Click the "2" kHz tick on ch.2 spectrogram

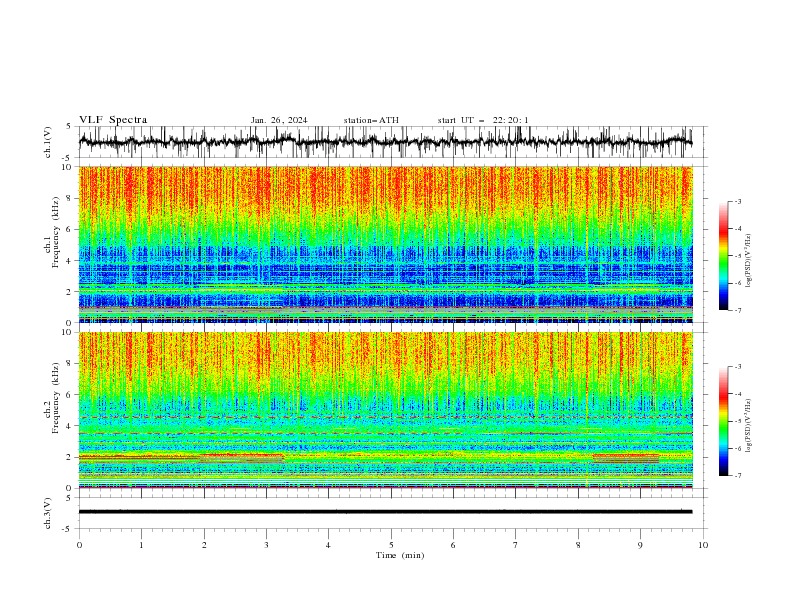pyautogui.click(x=70, y=457)
